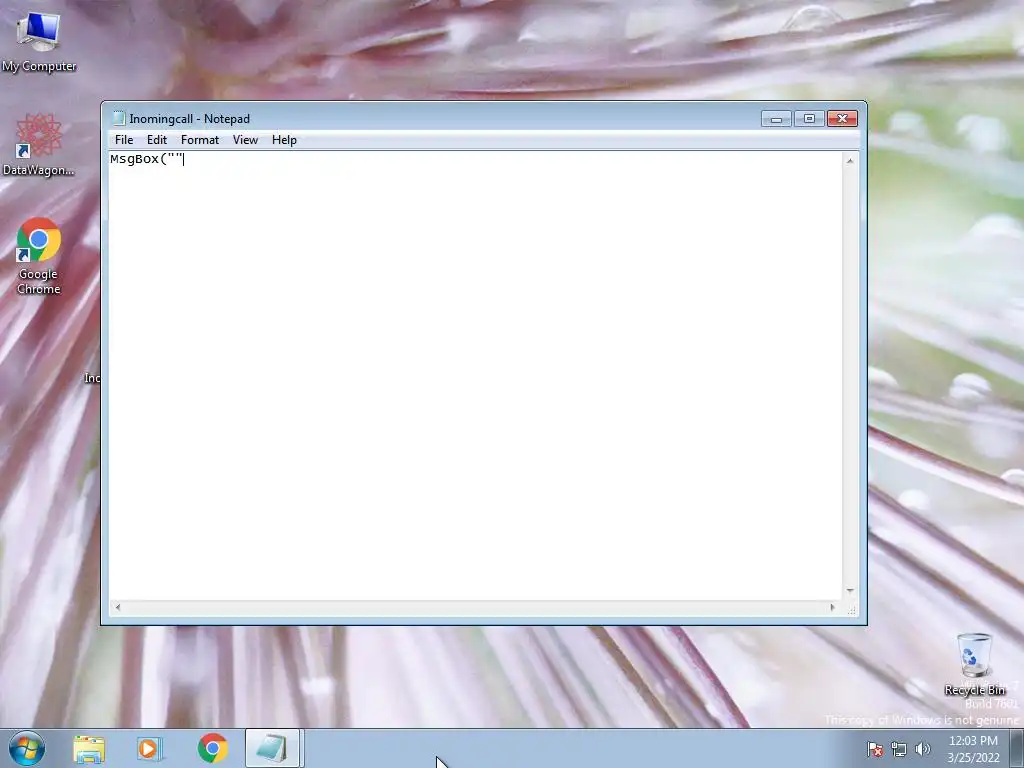Image resolution: width=1024 pixels, height=768 pixels.
Task: Click the Notepad document icon in title bar
Action: coord(119,118)
